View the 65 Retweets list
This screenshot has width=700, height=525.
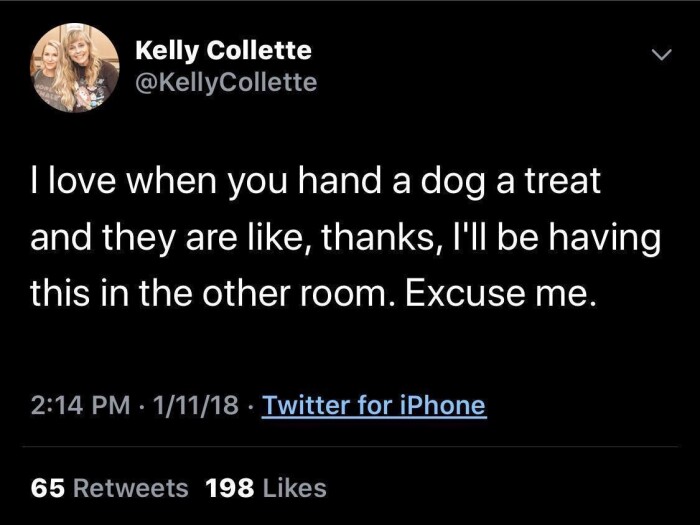point(110,488)
